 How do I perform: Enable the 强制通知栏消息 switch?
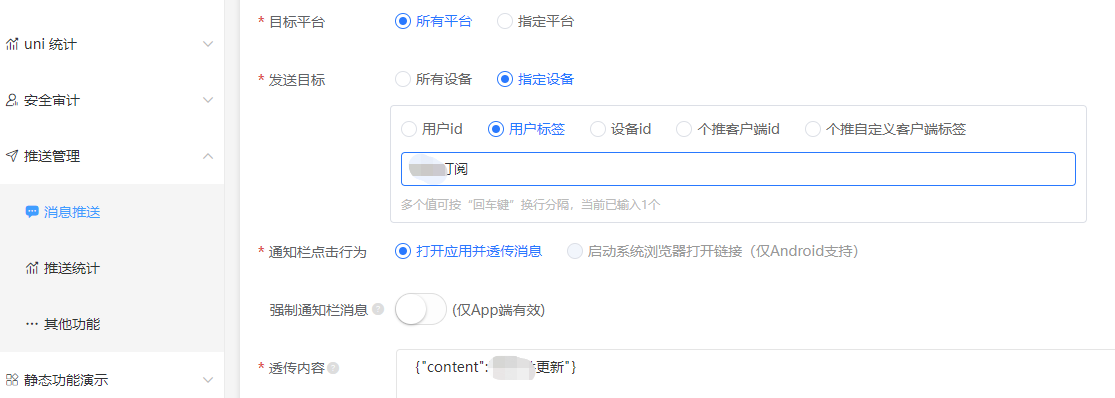[x=421, y=310]
